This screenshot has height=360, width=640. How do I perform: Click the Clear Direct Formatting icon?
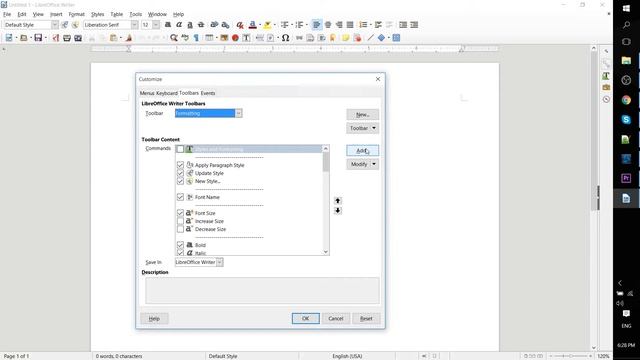(240, 25)
